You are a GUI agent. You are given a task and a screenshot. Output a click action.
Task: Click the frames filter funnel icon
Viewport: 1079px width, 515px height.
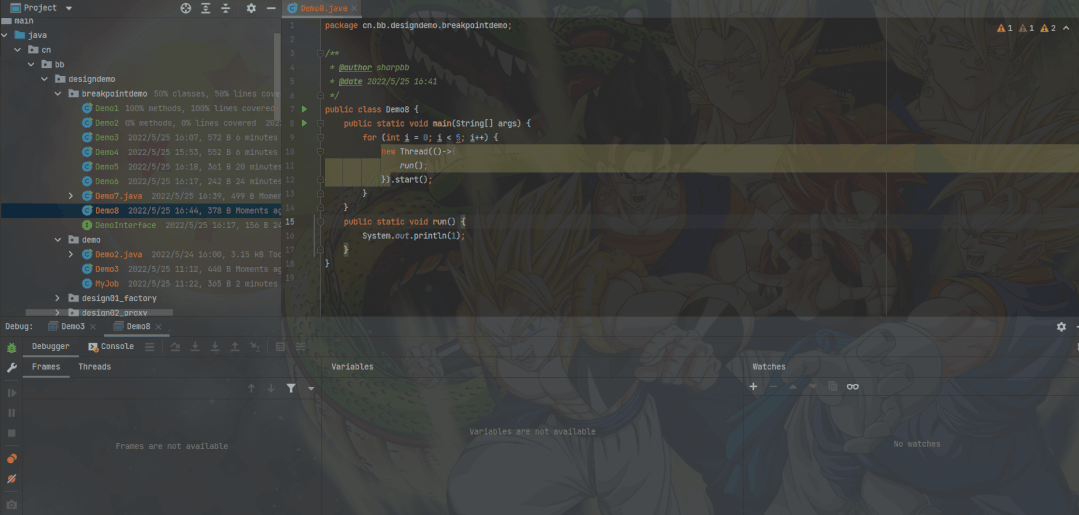pyautogui.click(x=291, y=388)
